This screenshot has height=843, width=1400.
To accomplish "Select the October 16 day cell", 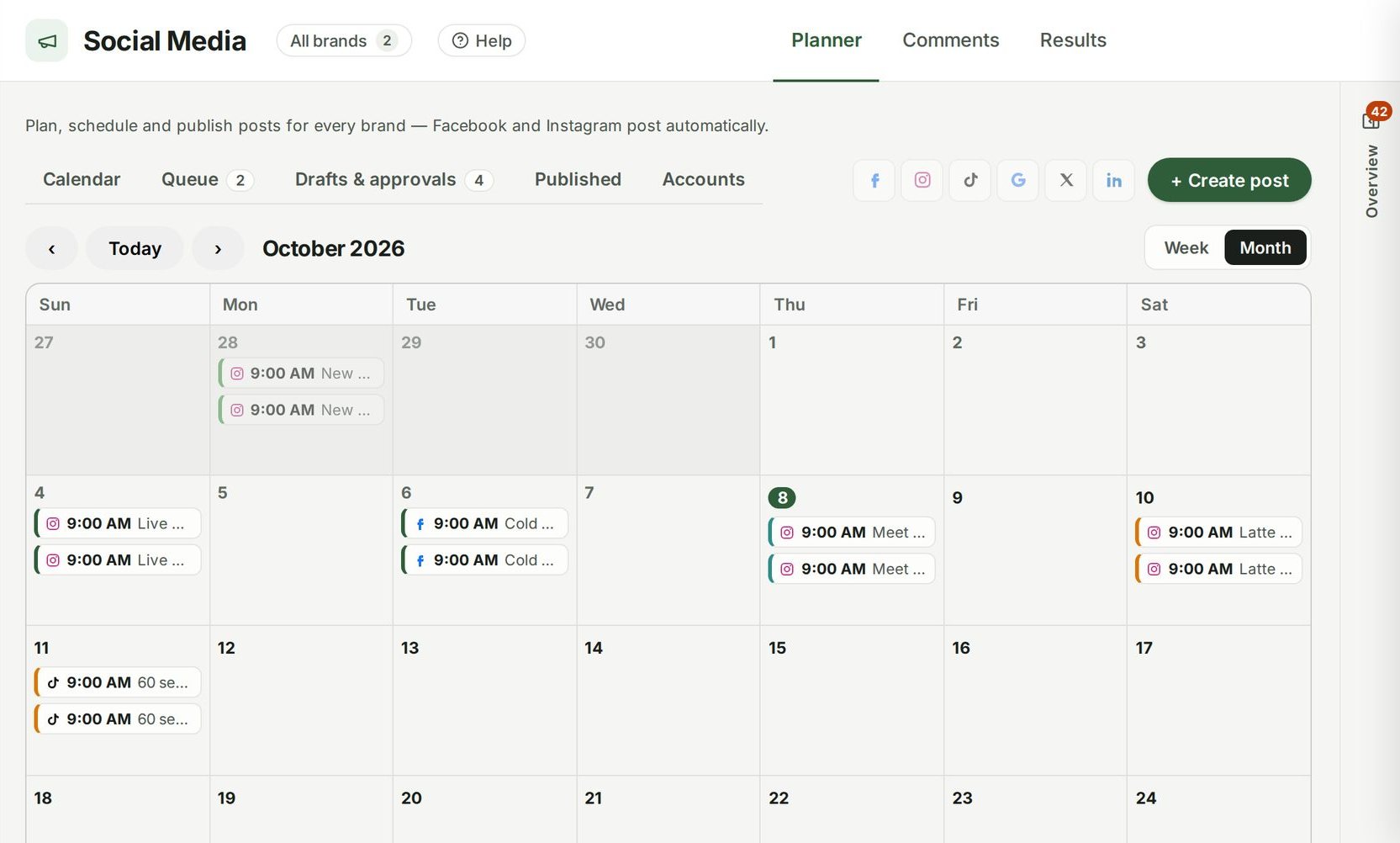I will point(1035,701).
